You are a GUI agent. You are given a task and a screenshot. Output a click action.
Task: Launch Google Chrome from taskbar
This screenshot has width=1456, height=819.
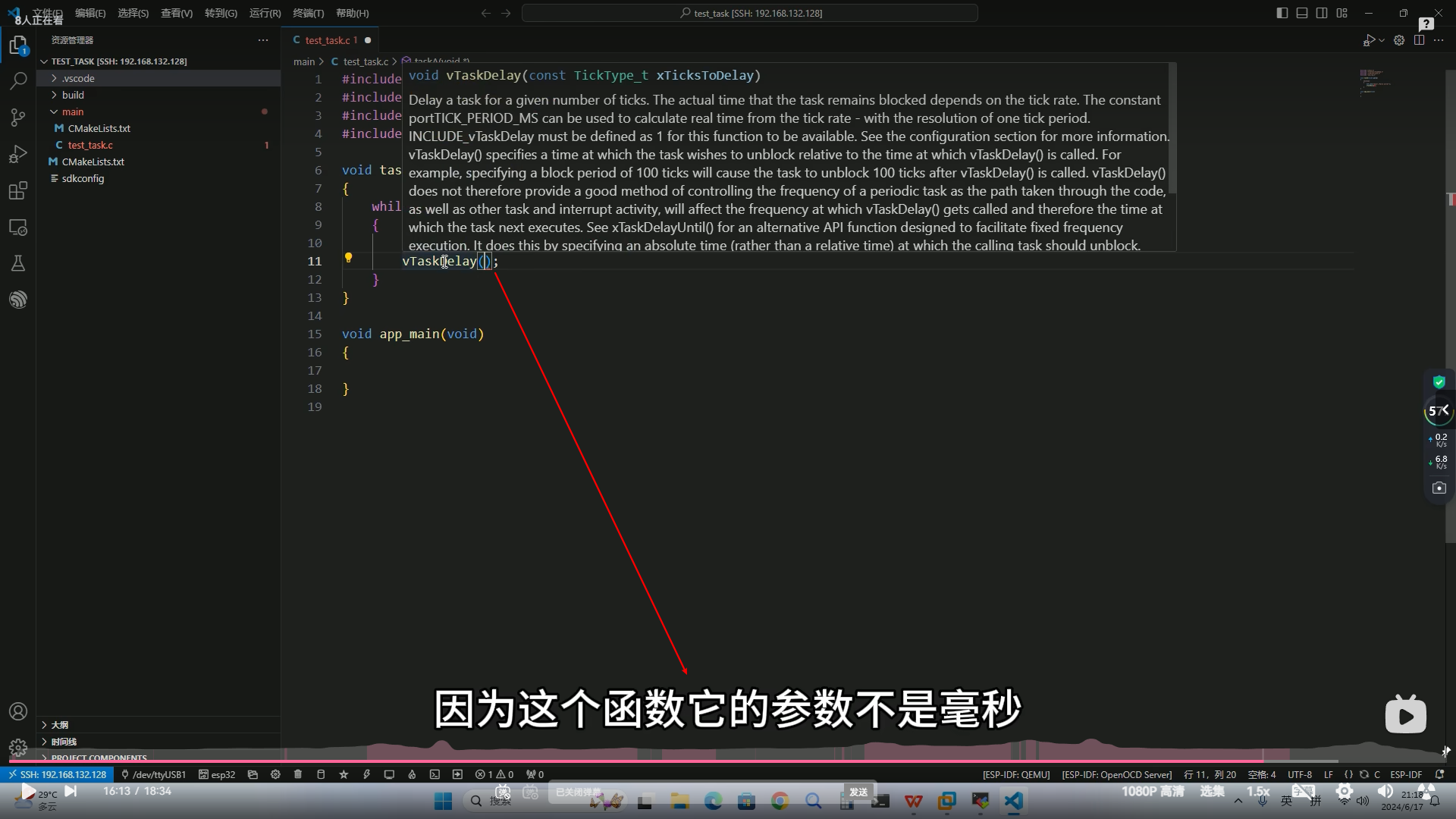pos(780,801)
